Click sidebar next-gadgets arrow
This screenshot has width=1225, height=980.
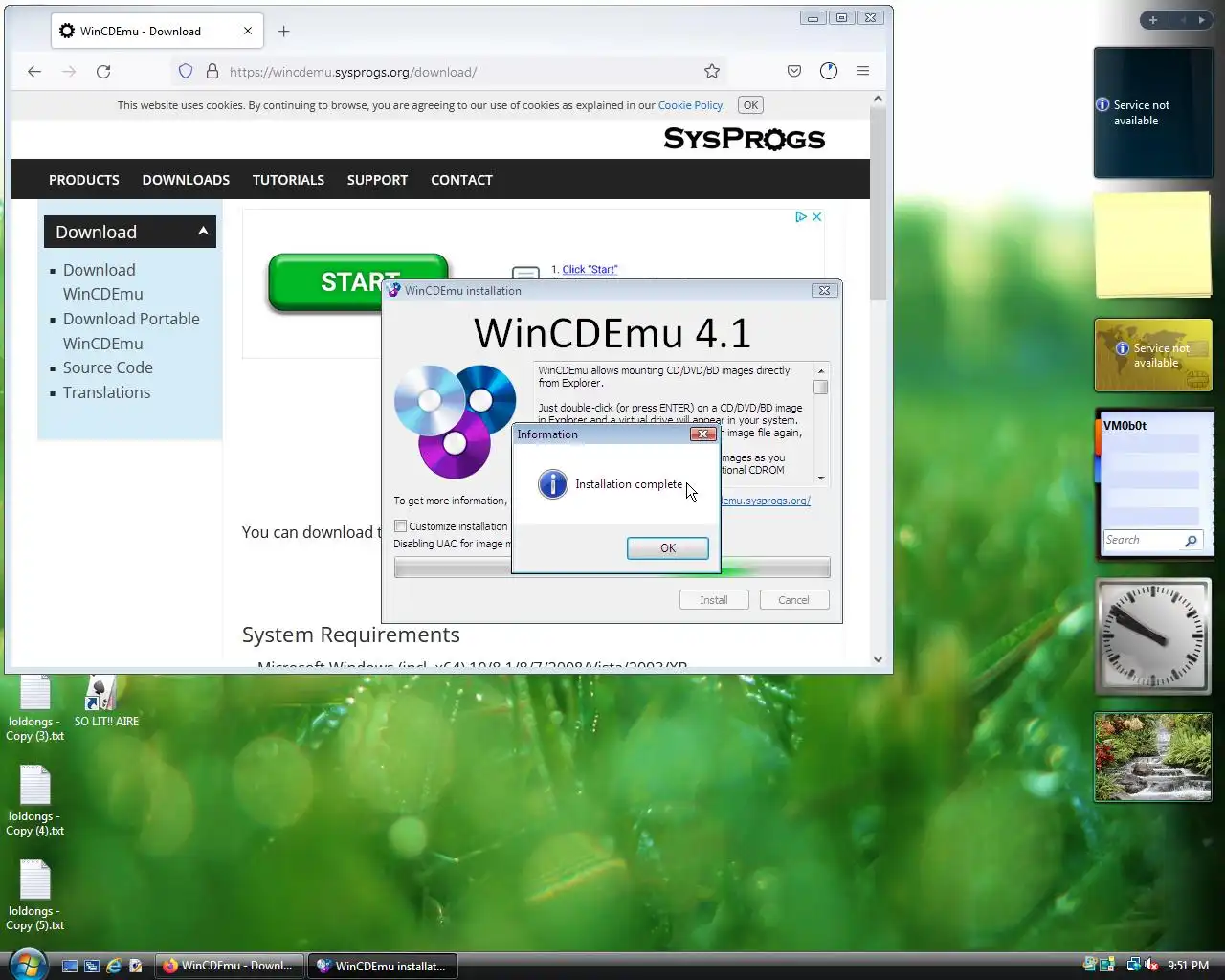[x=1202, y=20]
